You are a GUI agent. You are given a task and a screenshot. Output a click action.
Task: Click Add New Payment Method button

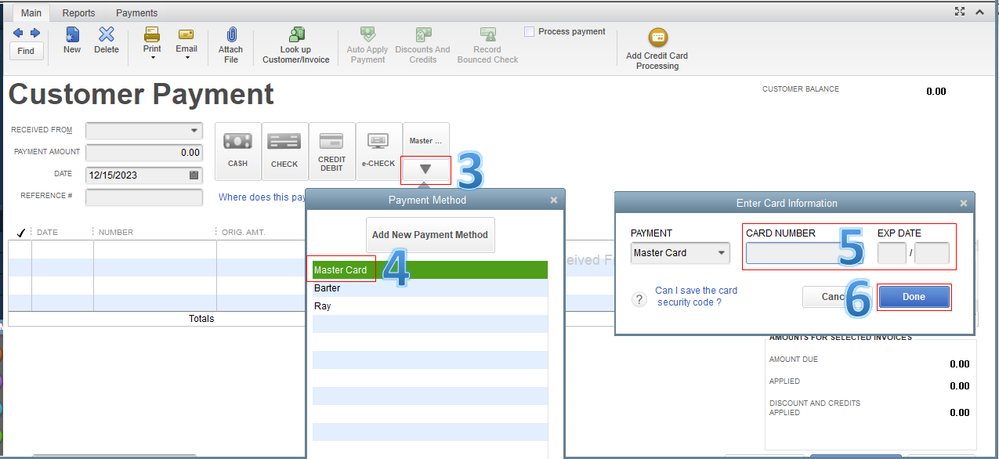click(430, 235)
